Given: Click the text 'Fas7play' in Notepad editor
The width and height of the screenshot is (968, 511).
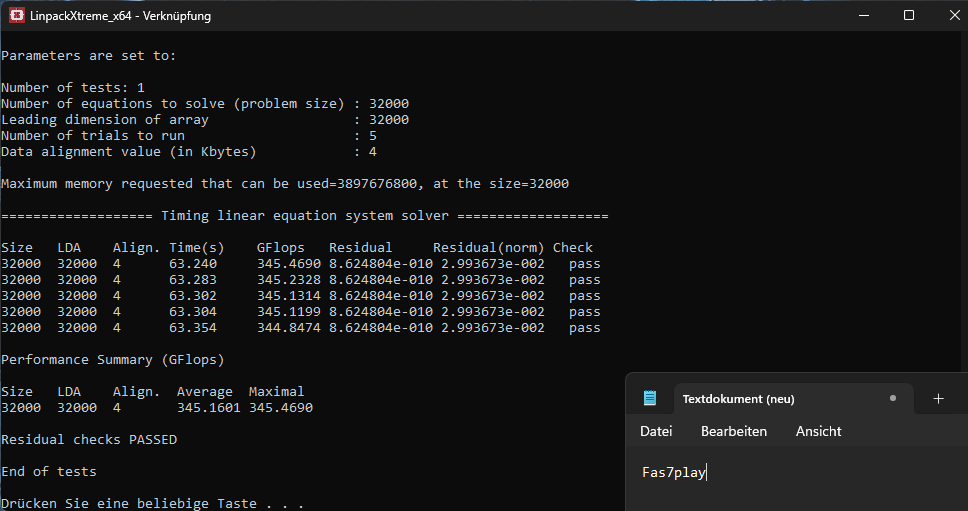Looking at the screenshot, I should click(674, 472).
